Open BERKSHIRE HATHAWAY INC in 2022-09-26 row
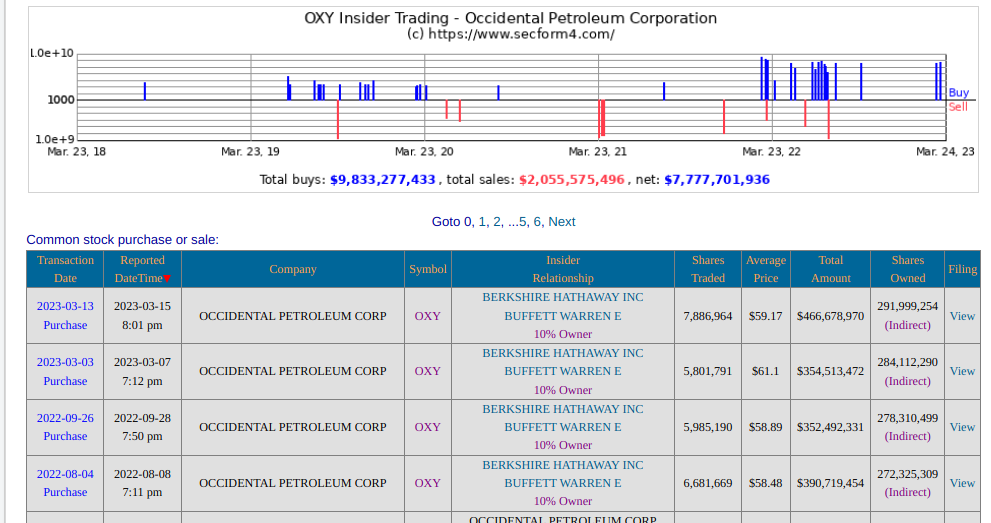Viewport: 991px width, 523px height. point(562,409)
